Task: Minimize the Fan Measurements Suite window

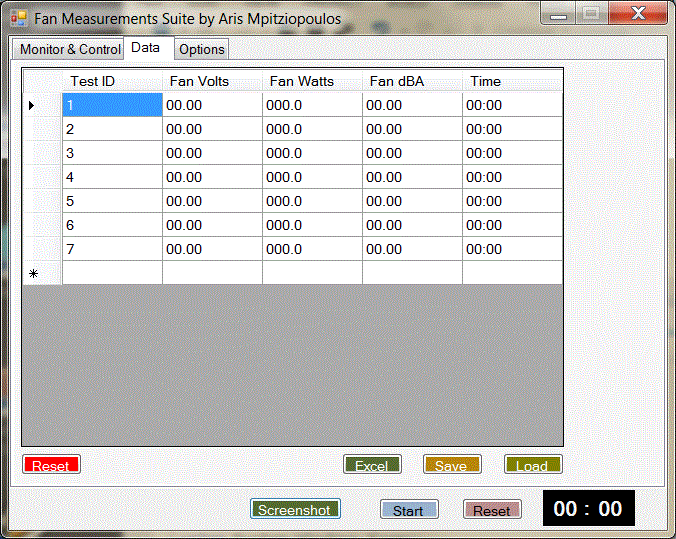Action: (x=558, y=14)
